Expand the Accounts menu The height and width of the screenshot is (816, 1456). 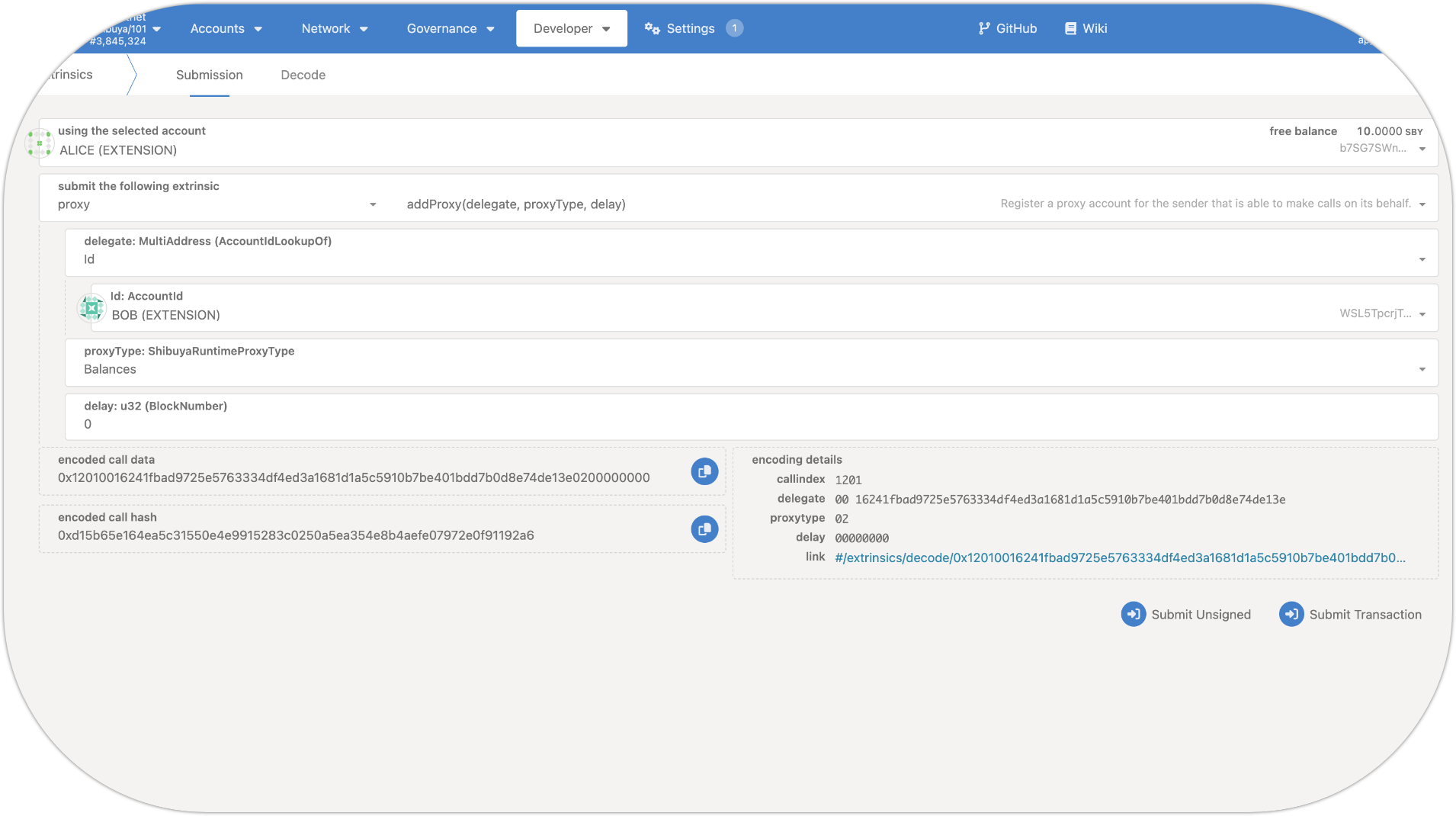tap(226, 28)
